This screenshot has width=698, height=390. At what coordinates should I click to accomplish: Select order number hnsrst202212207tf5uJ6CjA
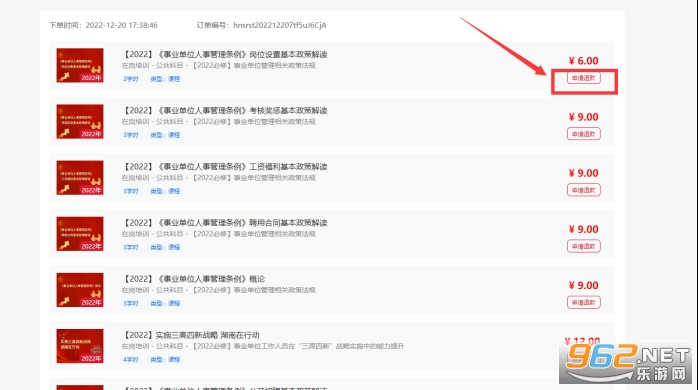280,25
